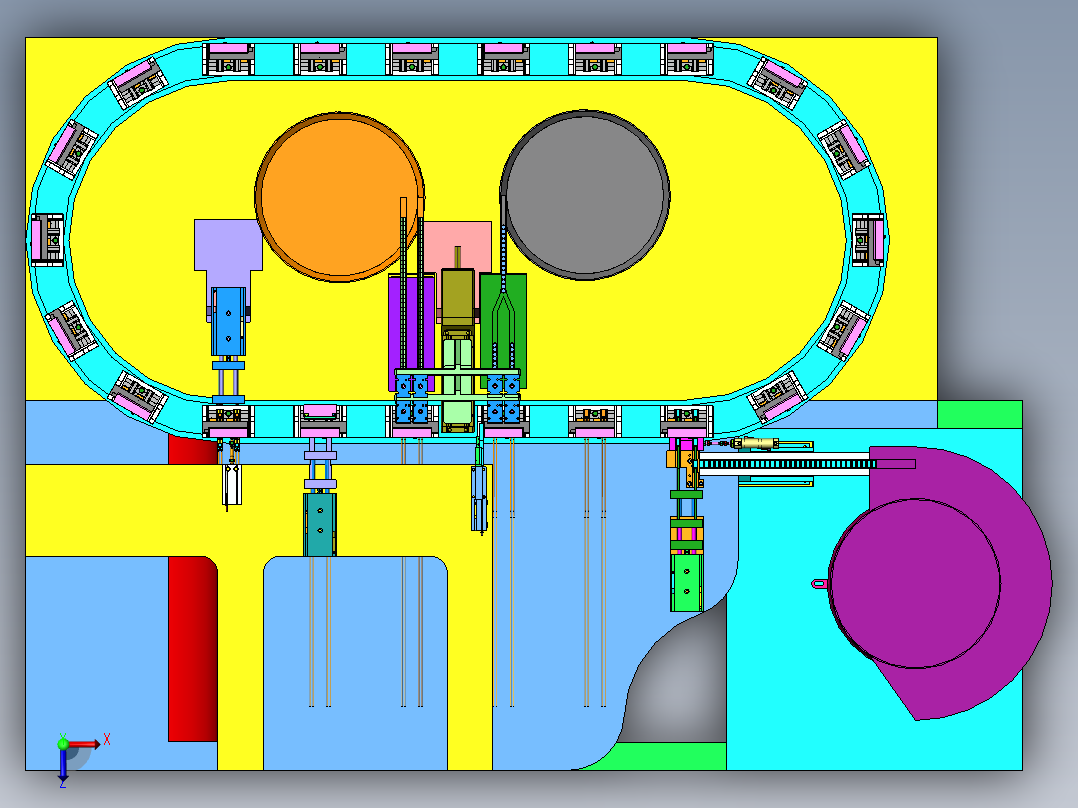This screenshot has height=808, width=1078.
Task: Select the olive motor body in center
Action: pyautogui.click(x=458, y=297)
